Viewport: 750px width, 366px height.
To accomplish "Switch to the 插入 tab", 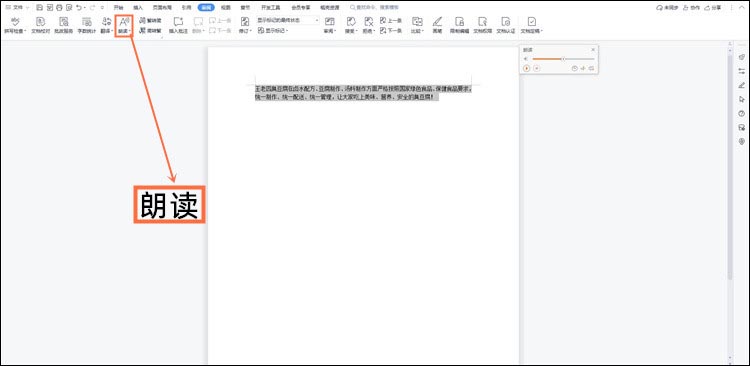I will point(138,8).
